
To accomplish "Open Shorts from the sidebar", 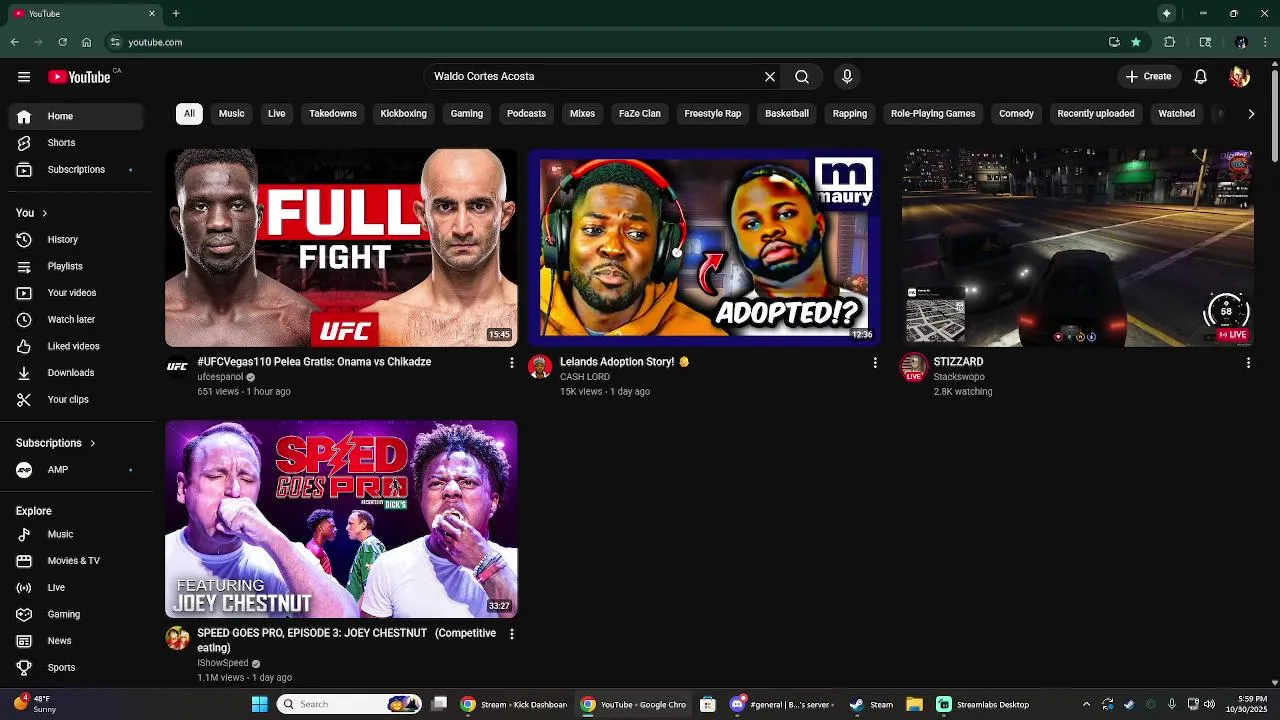I will pyautogui.click(x=76, y=143).
